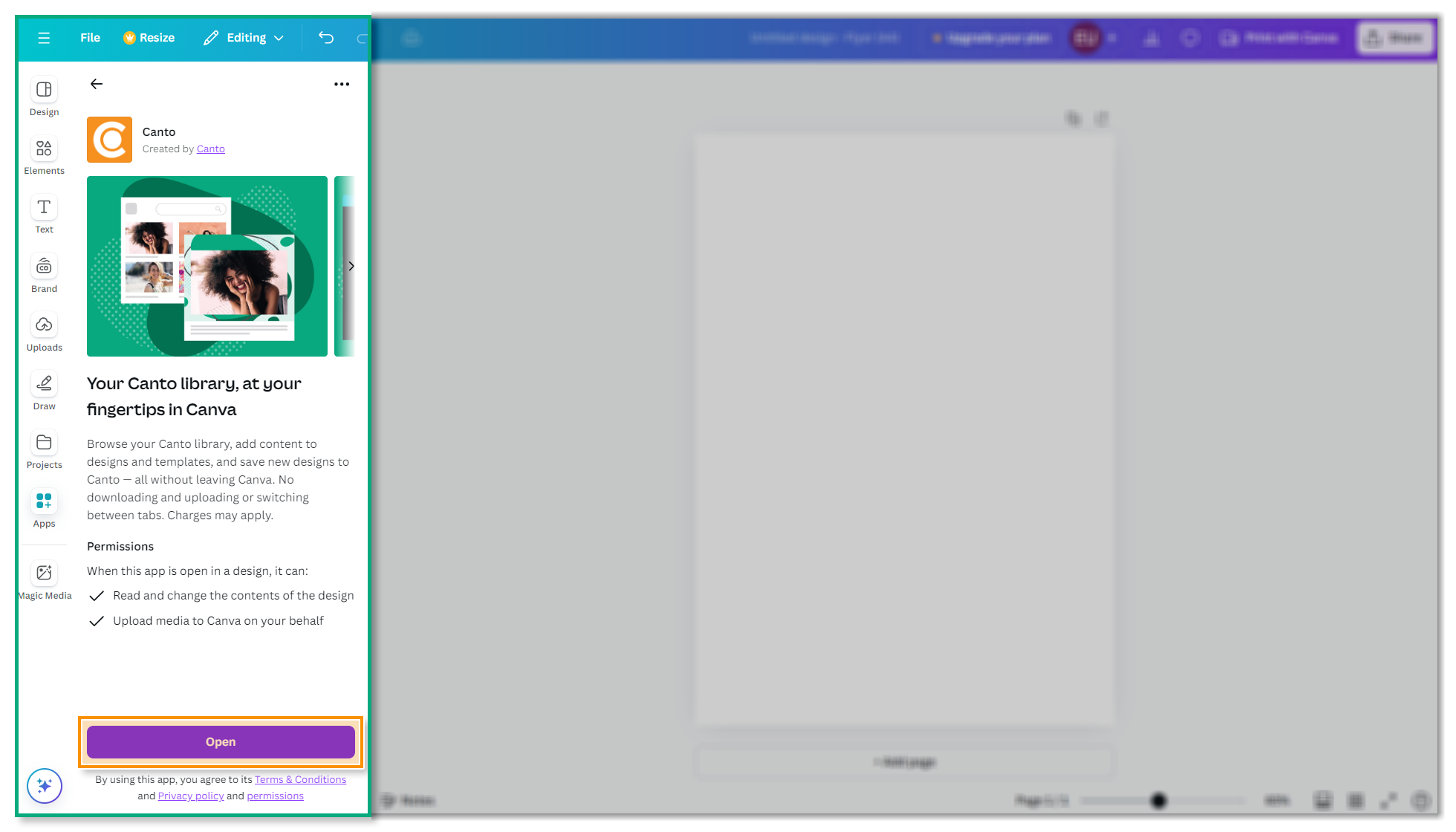Open the three-dot options menu

tap(342, 84)
